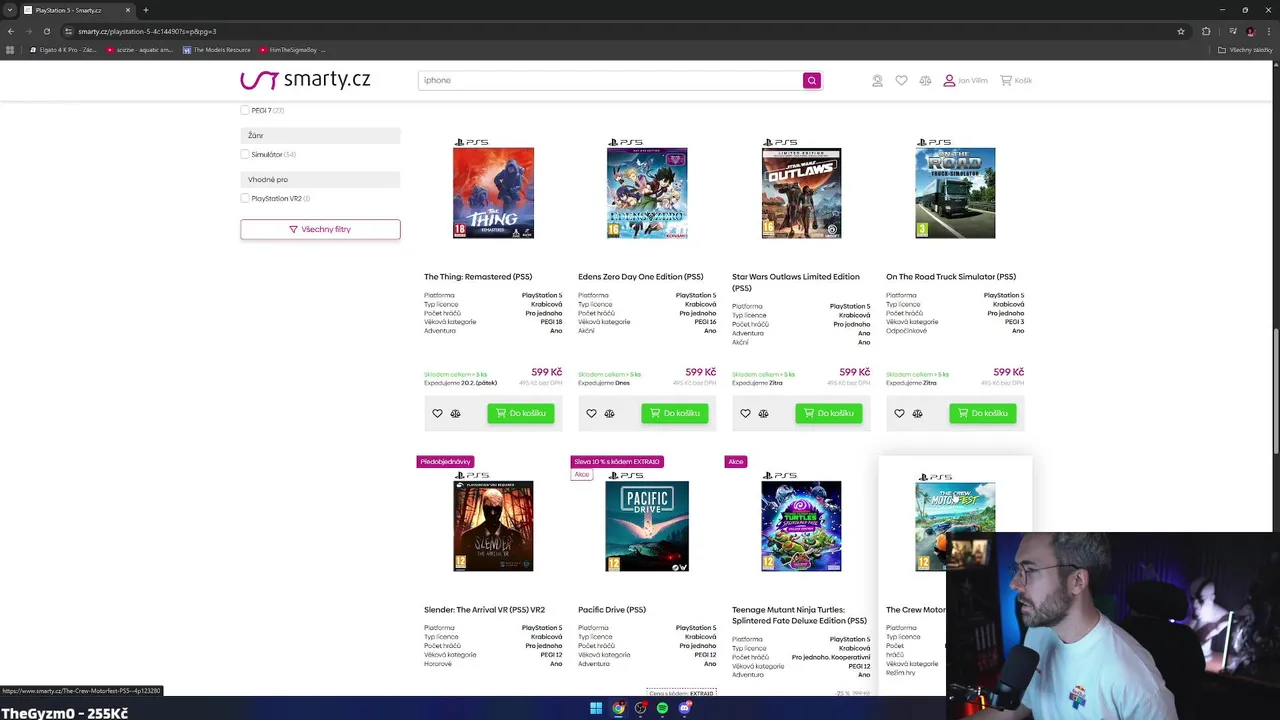1280x720 pixels.
Task: Reload the current page
Action: 46,31
